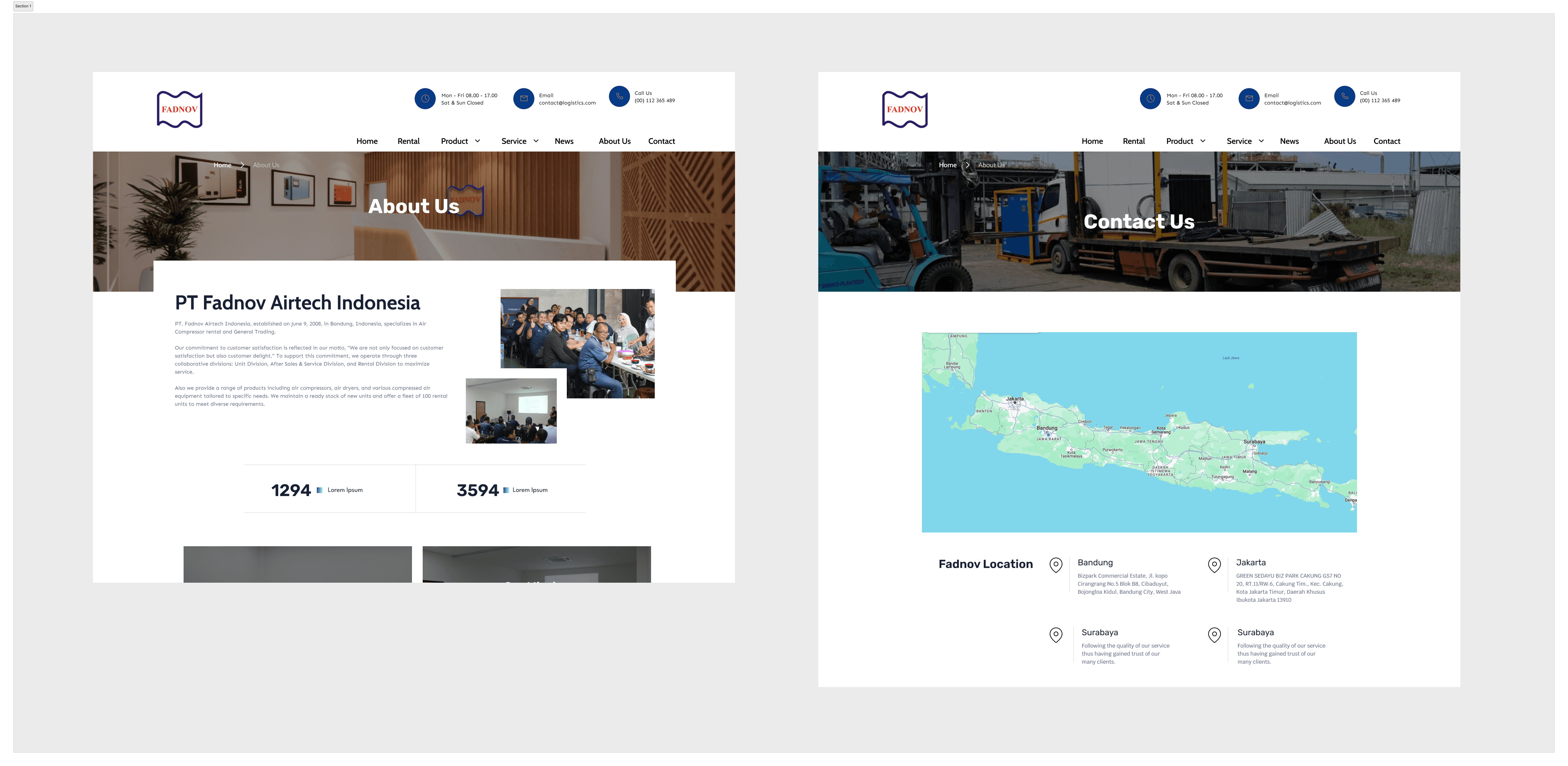The height and width of the screenshot is (766, 1568).
Task: Click Home breadcrumb link on Contact Us banner
Action: 947,165
